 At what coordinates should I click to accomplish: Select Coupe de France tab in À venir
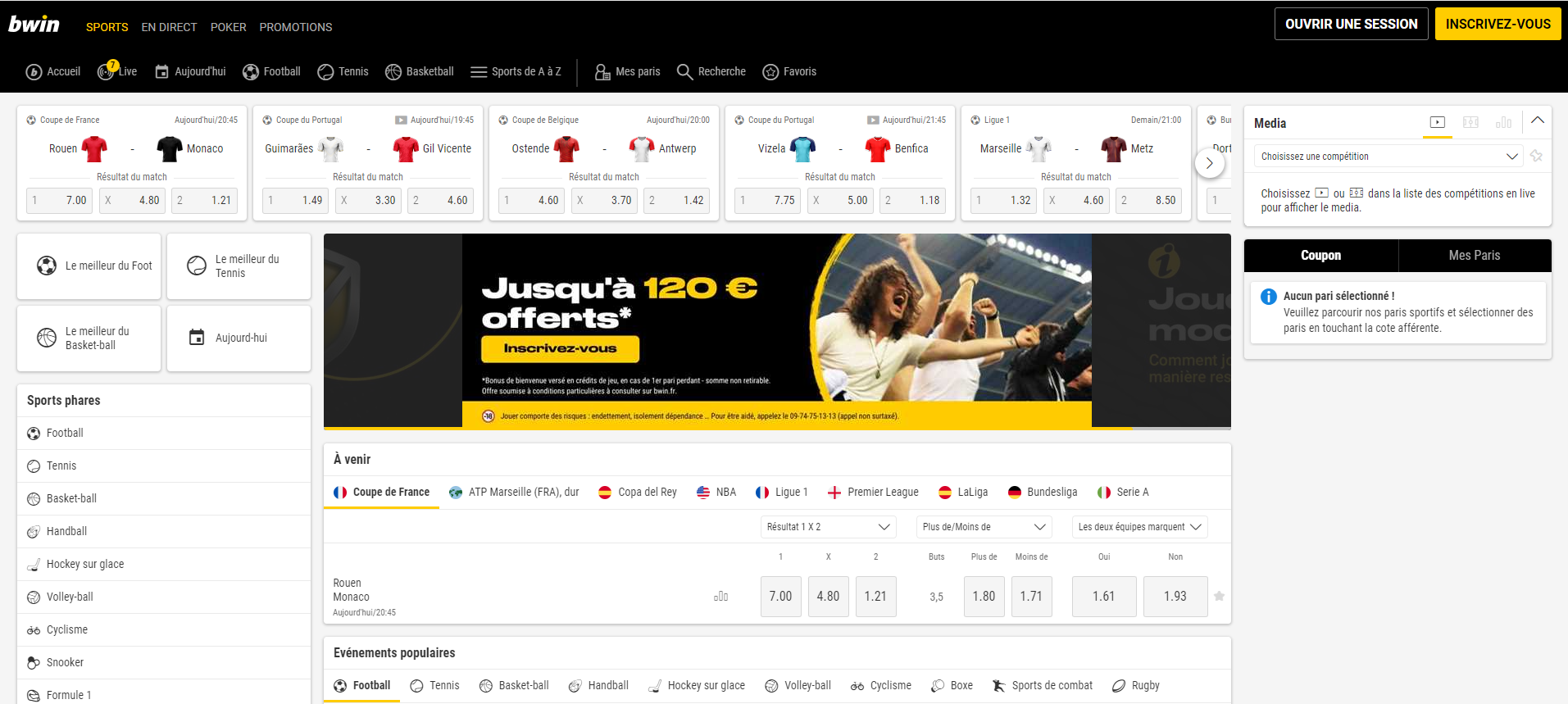pyautogui.click(x=381, y=492)
